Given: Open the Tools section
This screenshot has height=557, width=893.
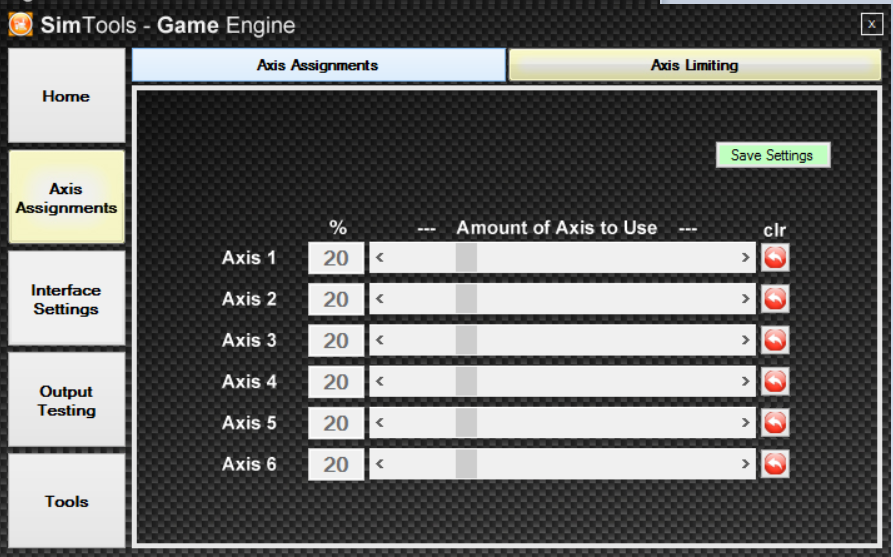Looking at the screenshot, I should pyautogui.click(x=67, y=501).
